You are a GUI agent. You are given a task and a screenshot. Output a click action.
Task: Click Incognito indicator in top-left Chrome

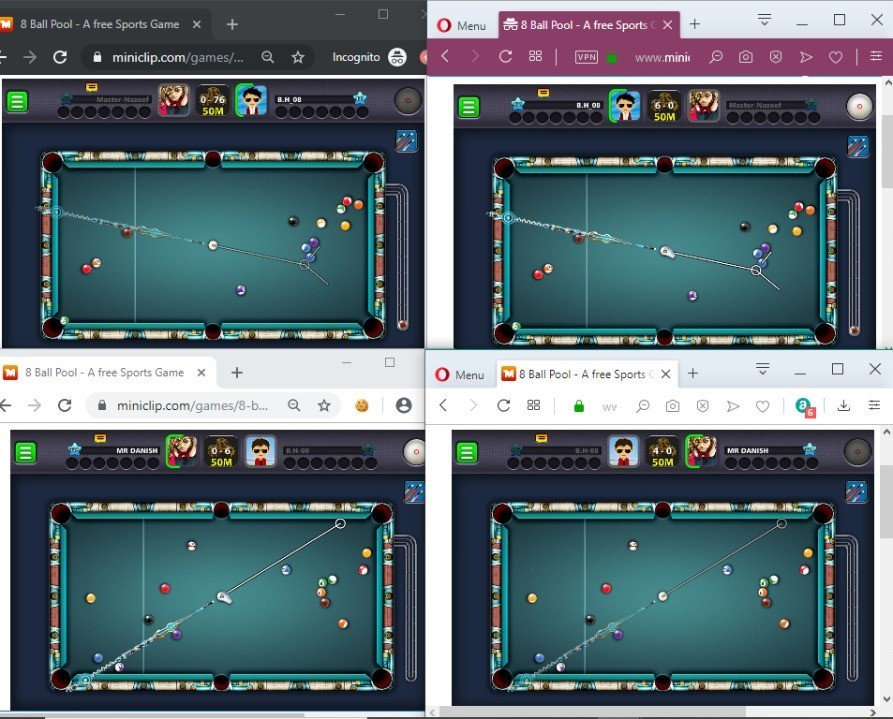368,57
